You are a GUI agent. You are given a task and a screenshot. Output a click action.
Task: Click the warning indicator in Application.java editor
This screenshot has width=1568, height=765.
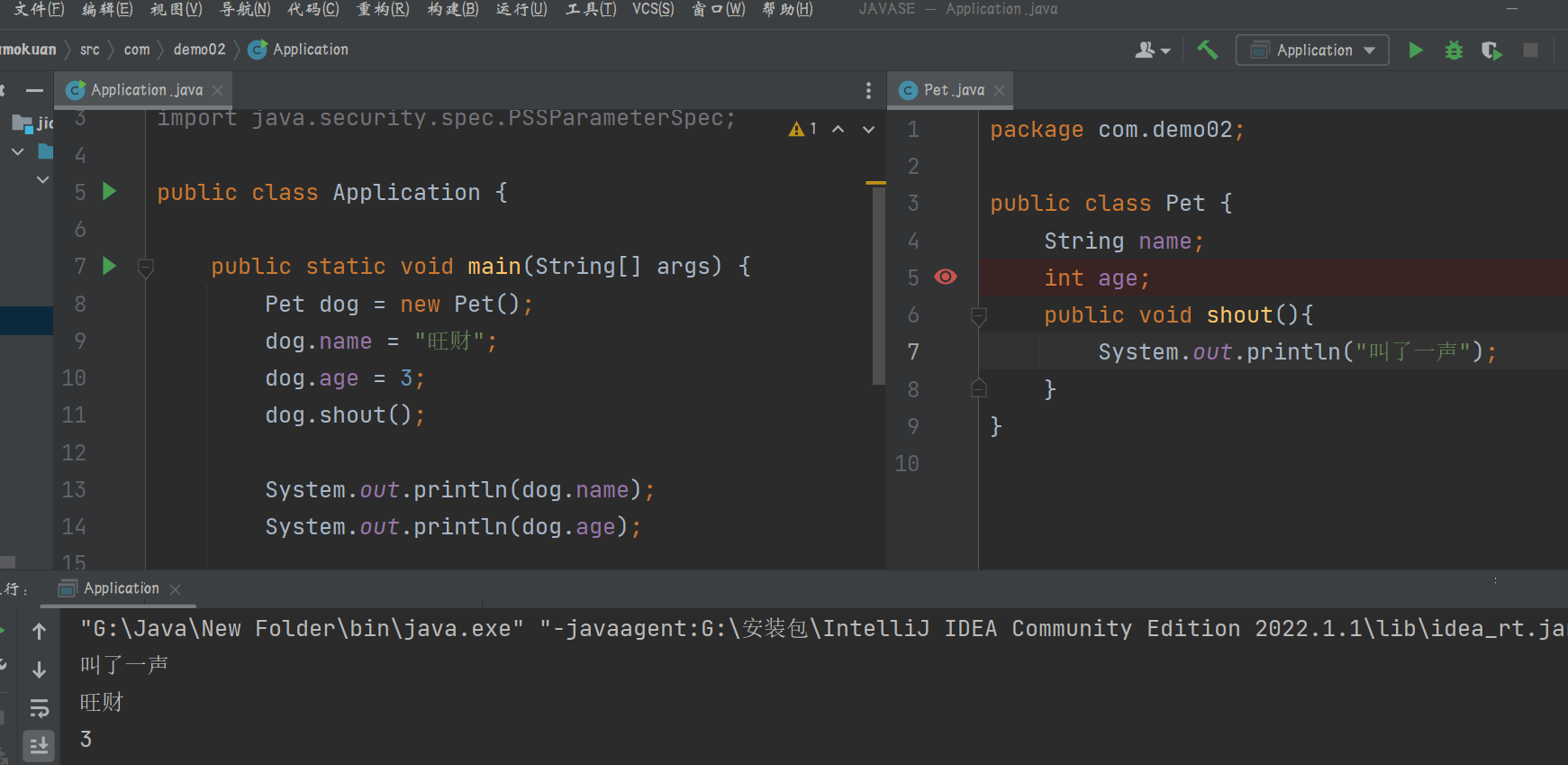click(x=802, y=129)
